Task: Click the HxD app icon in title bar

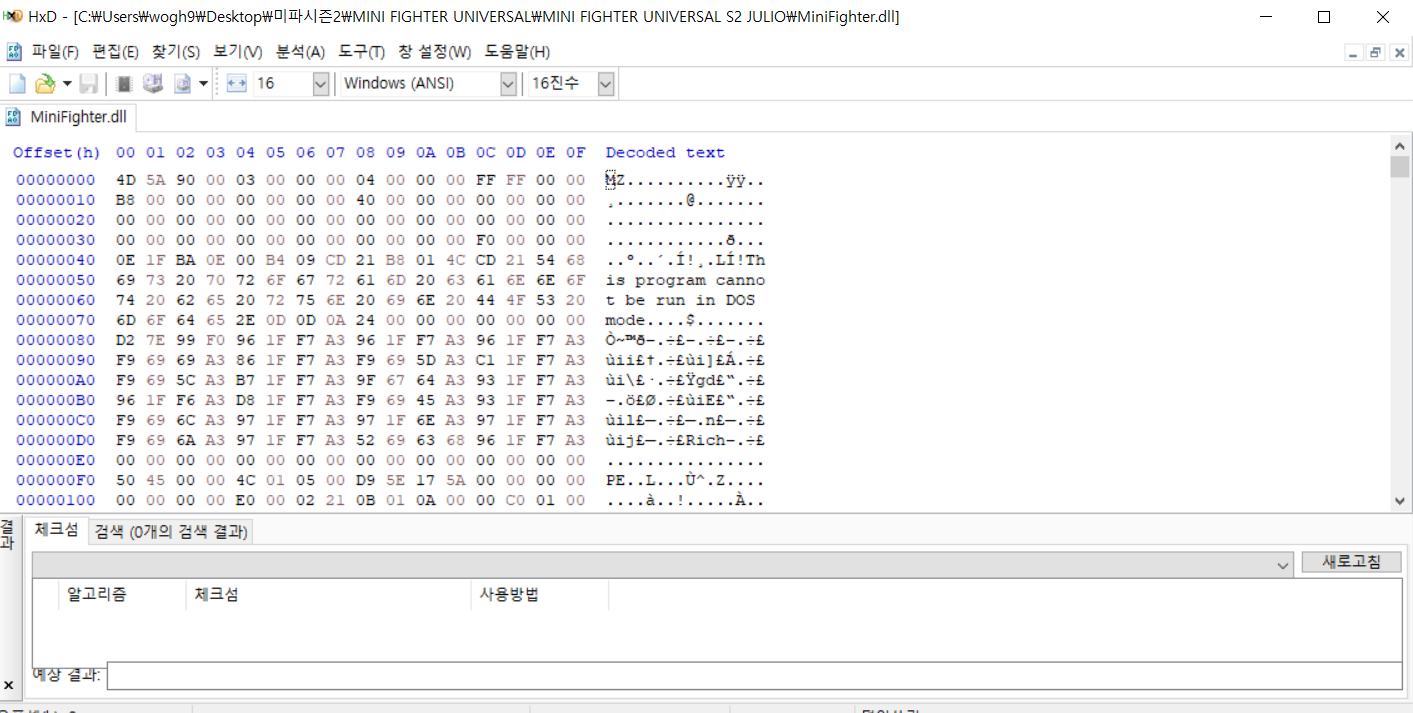Action: point(14,17)
